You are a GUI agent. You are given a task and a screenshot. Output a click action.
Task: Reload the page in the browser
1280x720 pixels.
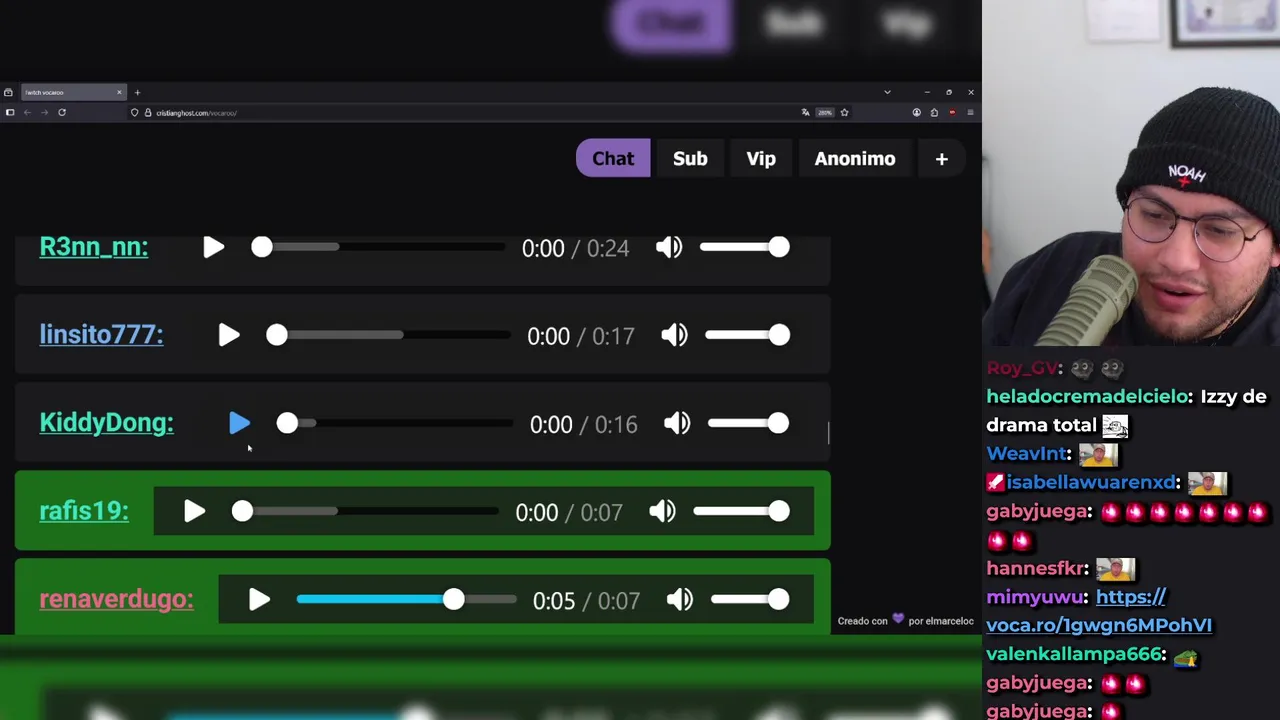pyautogui.click(x=62, y=113)
